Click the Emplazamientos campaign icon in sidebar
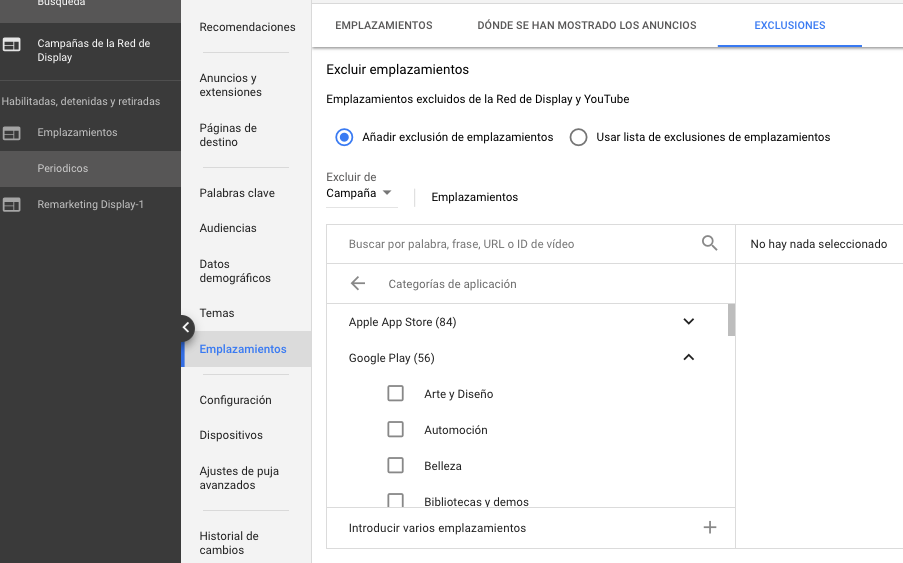Screen dimensions: 903x563 pos(12,133)
